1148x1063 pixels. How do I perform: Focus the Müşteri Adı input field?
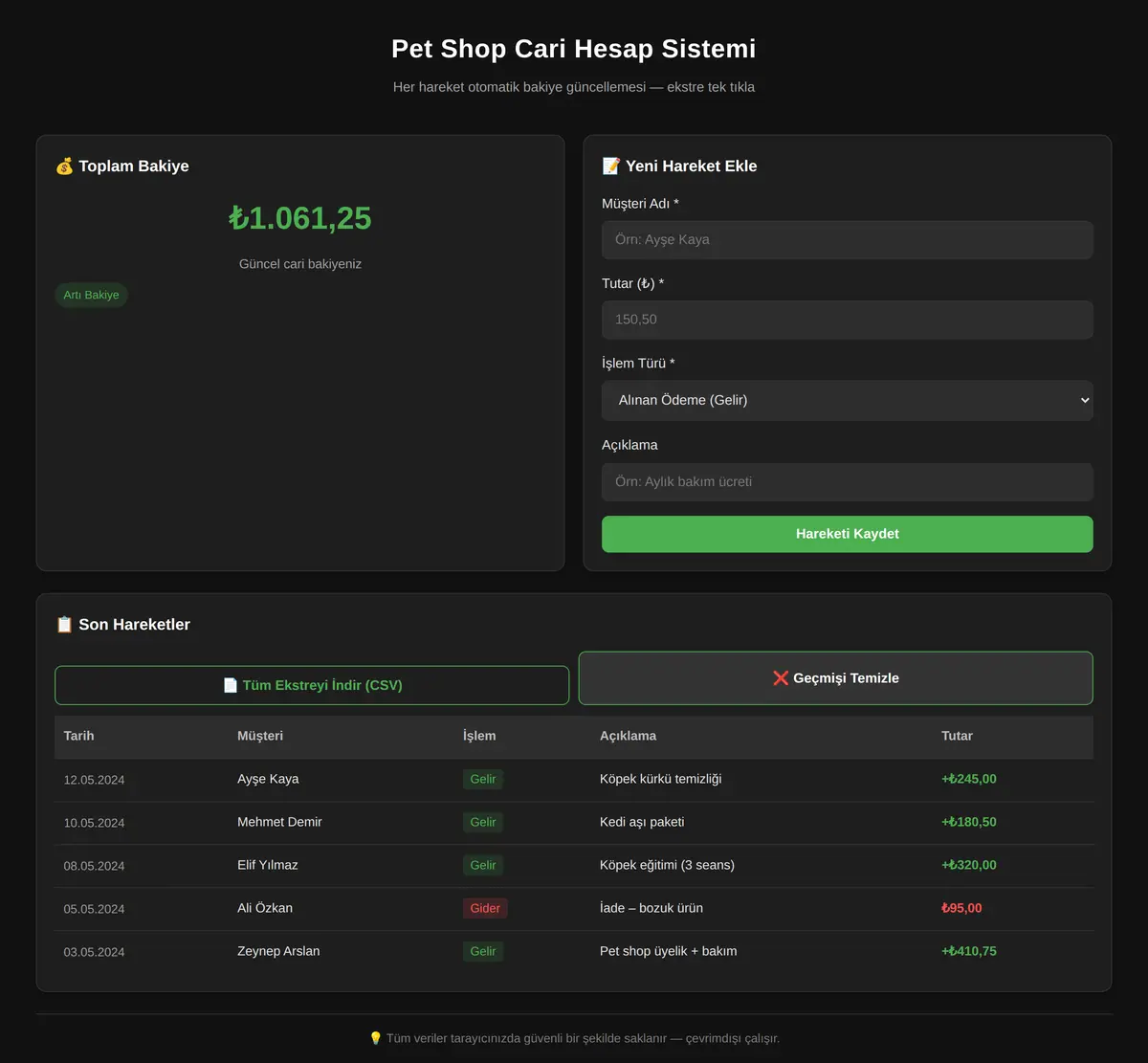coord(848,240)
